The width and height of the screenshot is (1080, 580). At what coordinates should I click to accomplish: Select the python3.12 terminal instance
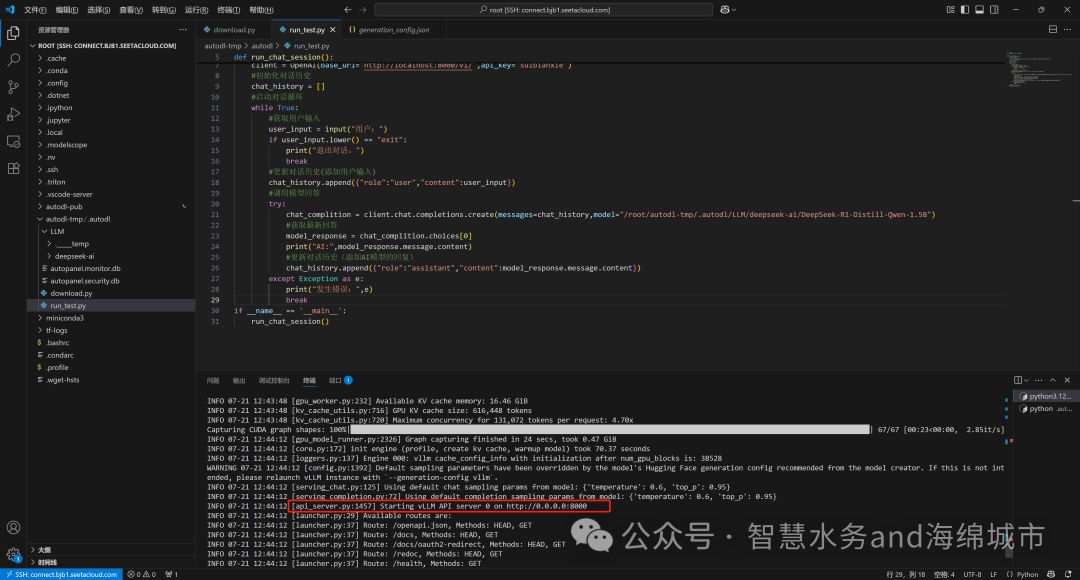(1046, 397)
